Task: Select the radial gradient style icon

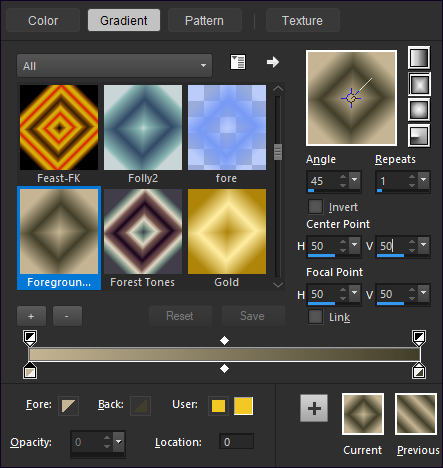Action: pyautogui.click(x=419, y=136)
